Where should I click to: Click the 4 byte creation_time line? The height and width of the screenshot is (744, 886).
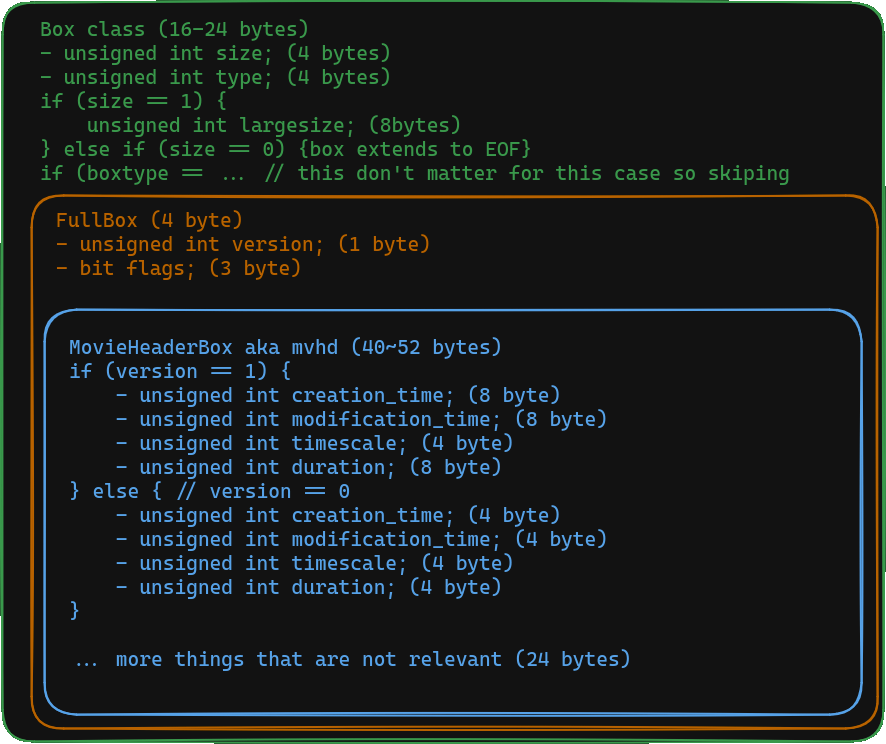tap(338, 515)
